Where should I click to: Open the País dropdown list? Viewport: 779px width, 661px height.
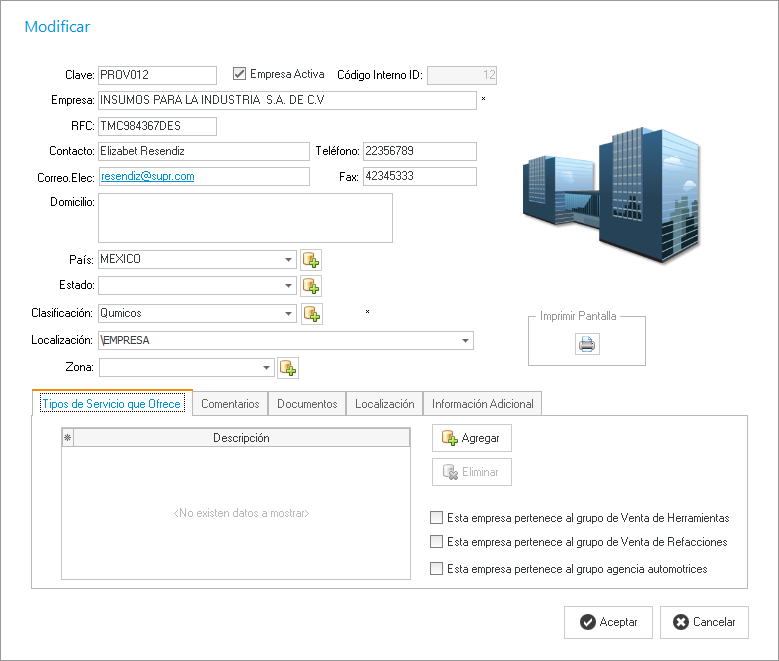tap(288, 260)
